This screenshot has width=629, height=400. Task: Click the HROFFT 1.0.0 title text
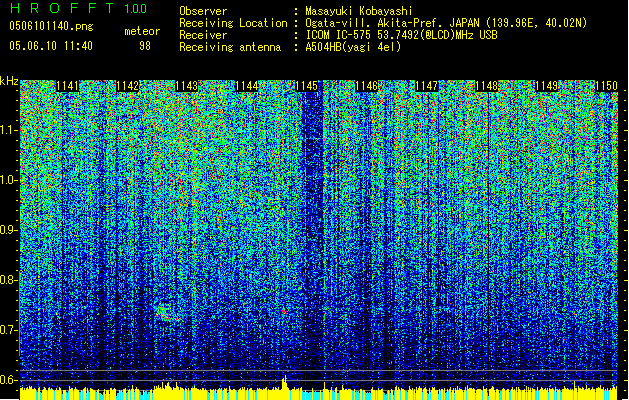click(x=78, y=8)
